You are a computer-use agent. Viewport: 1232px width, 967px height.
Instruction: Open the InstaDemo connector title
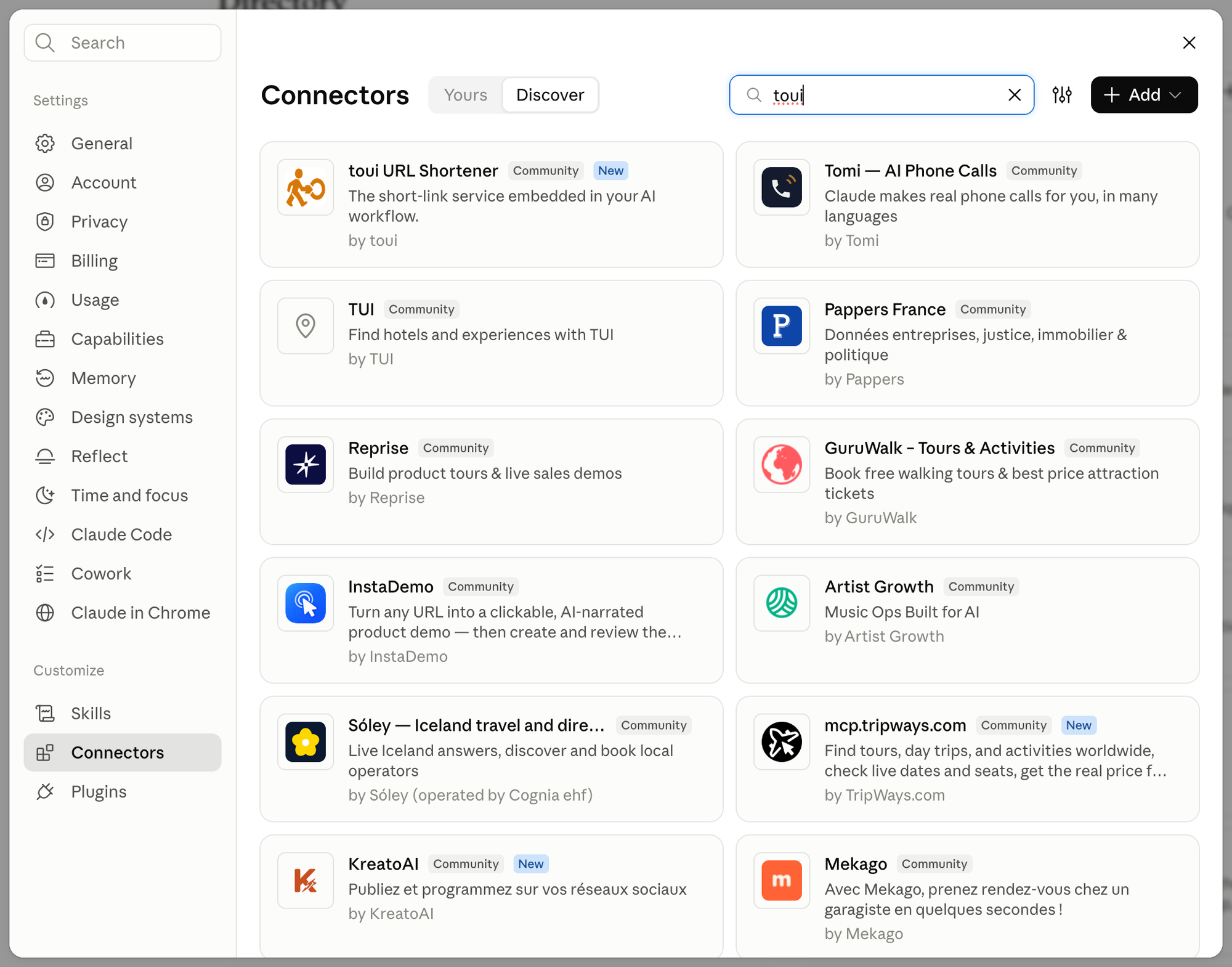[x=391, y=587]
